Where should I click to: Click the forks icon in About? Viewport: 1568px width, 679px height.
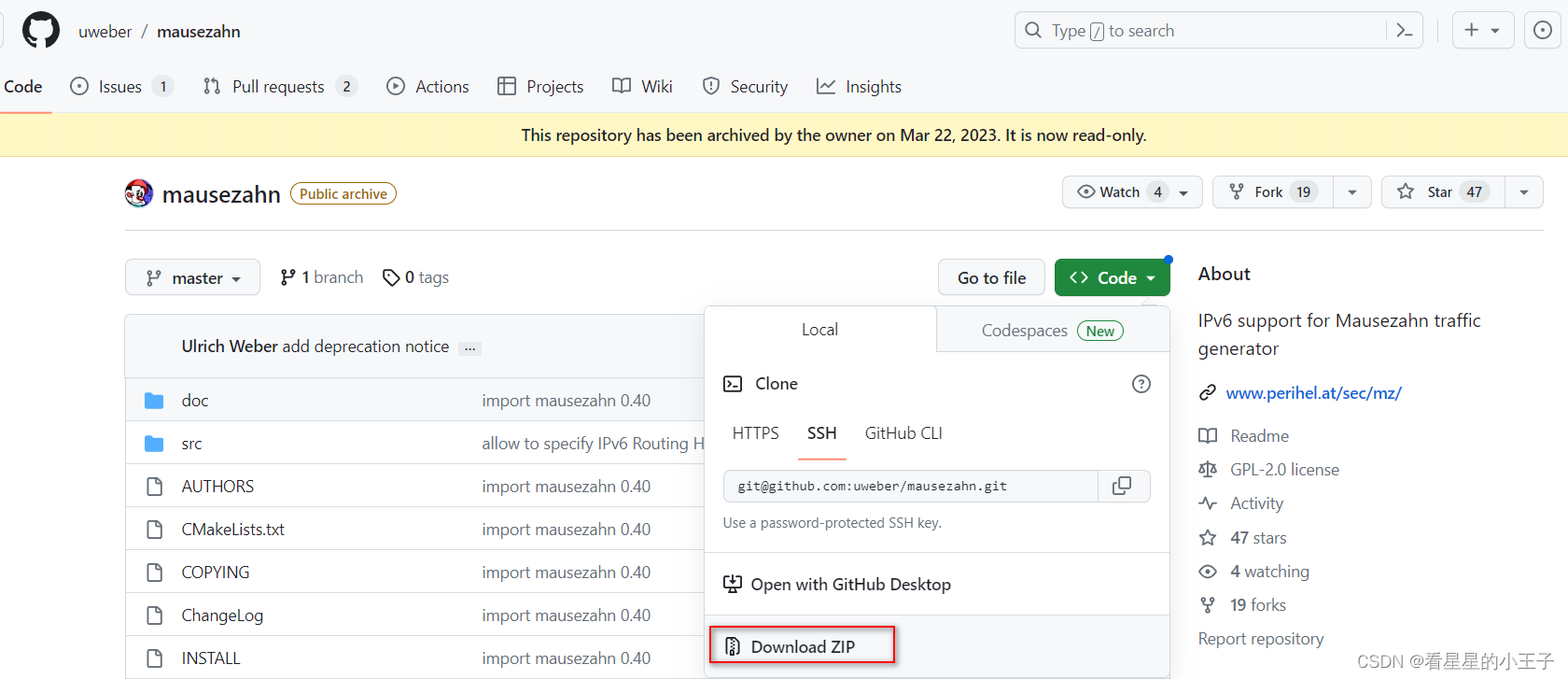point(1208,605)
